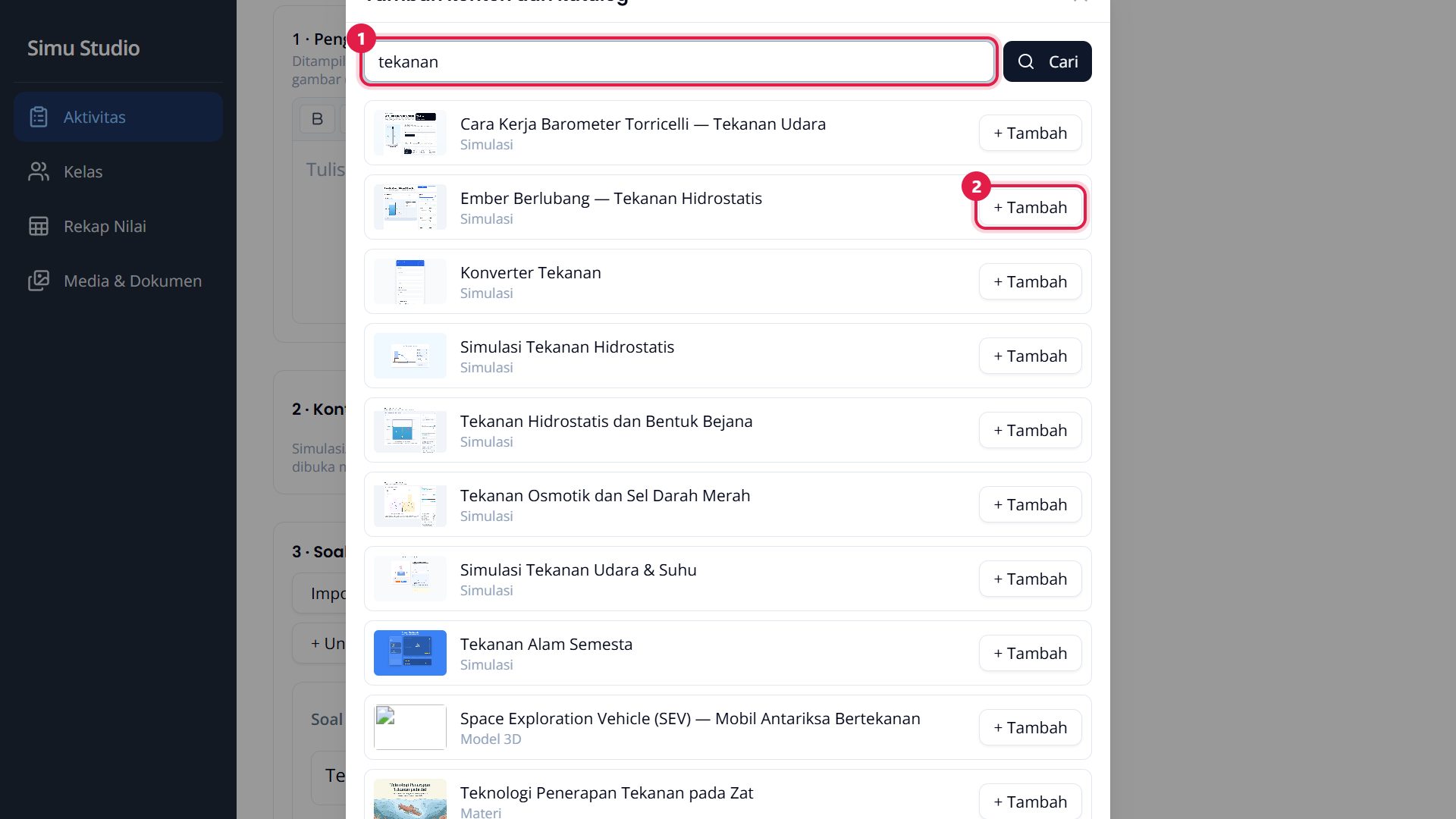Open Tekanan Osmotik thumbnail

[410, 504]
